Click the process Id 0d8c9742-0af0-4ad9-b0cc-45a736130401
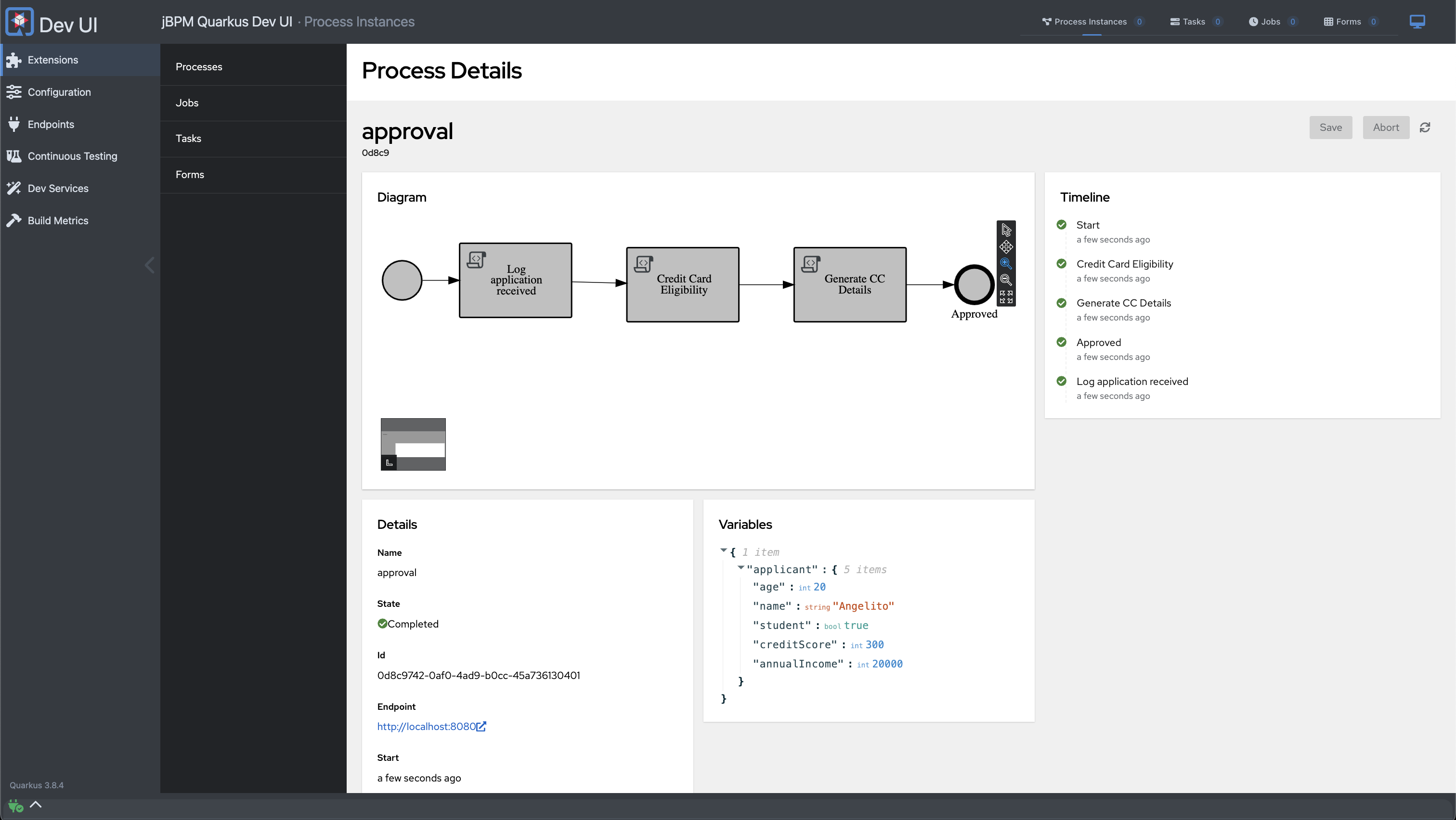 click(x=479, y=676)
